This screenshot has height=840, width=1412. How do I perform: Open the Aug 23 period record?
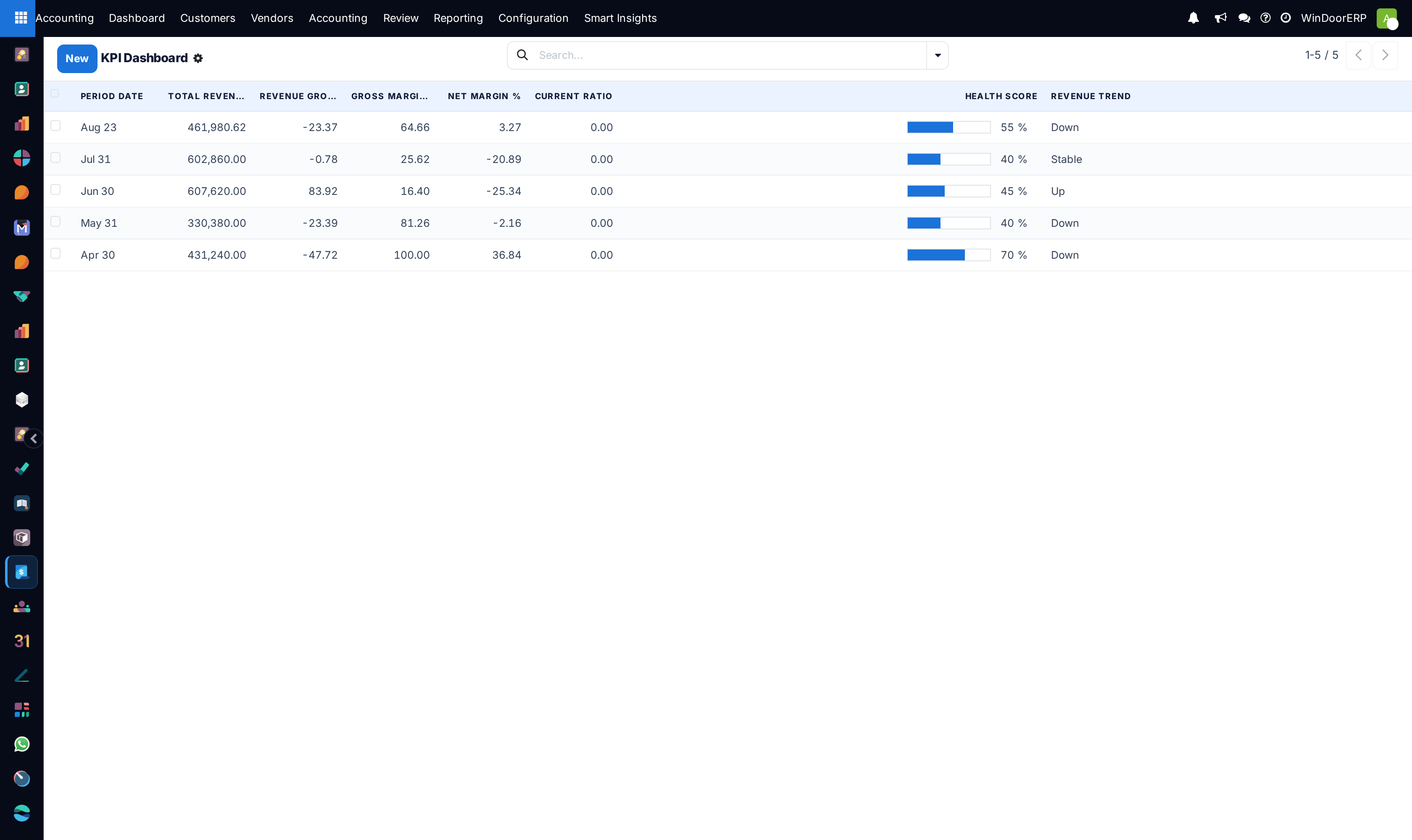[x=99, y=127]
